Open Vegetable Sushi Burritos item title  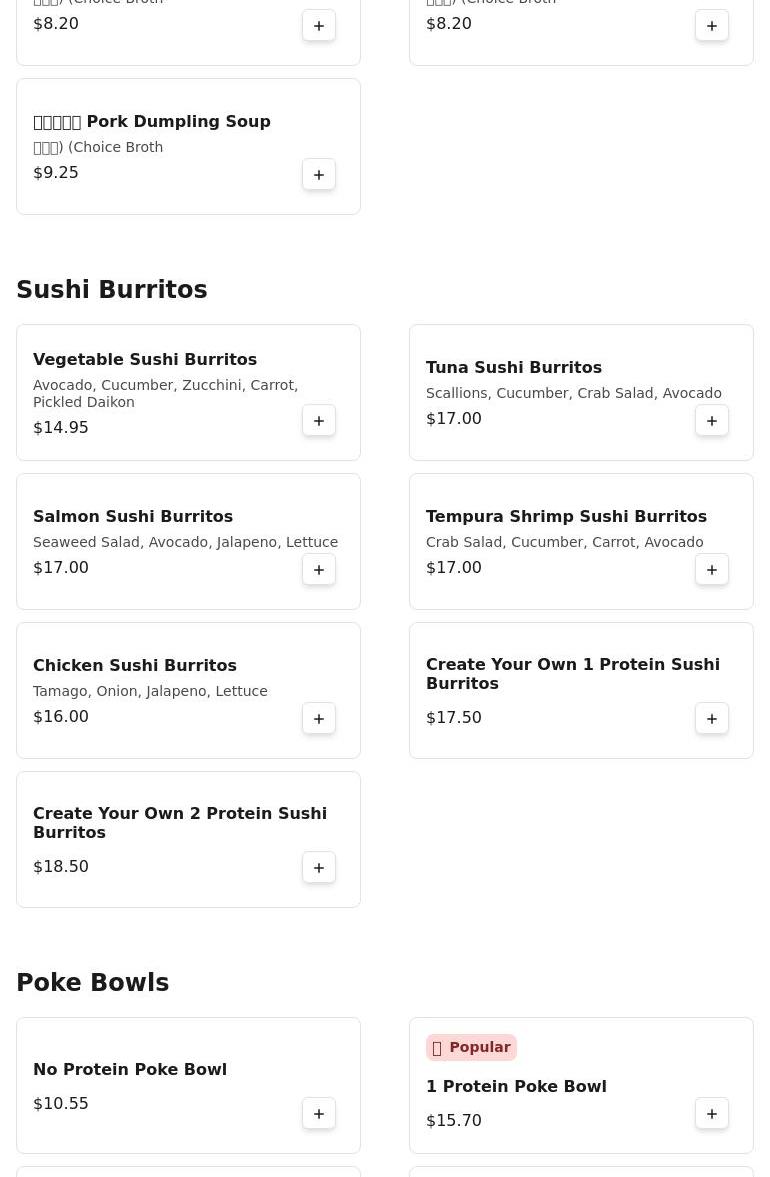coord(145,360)
